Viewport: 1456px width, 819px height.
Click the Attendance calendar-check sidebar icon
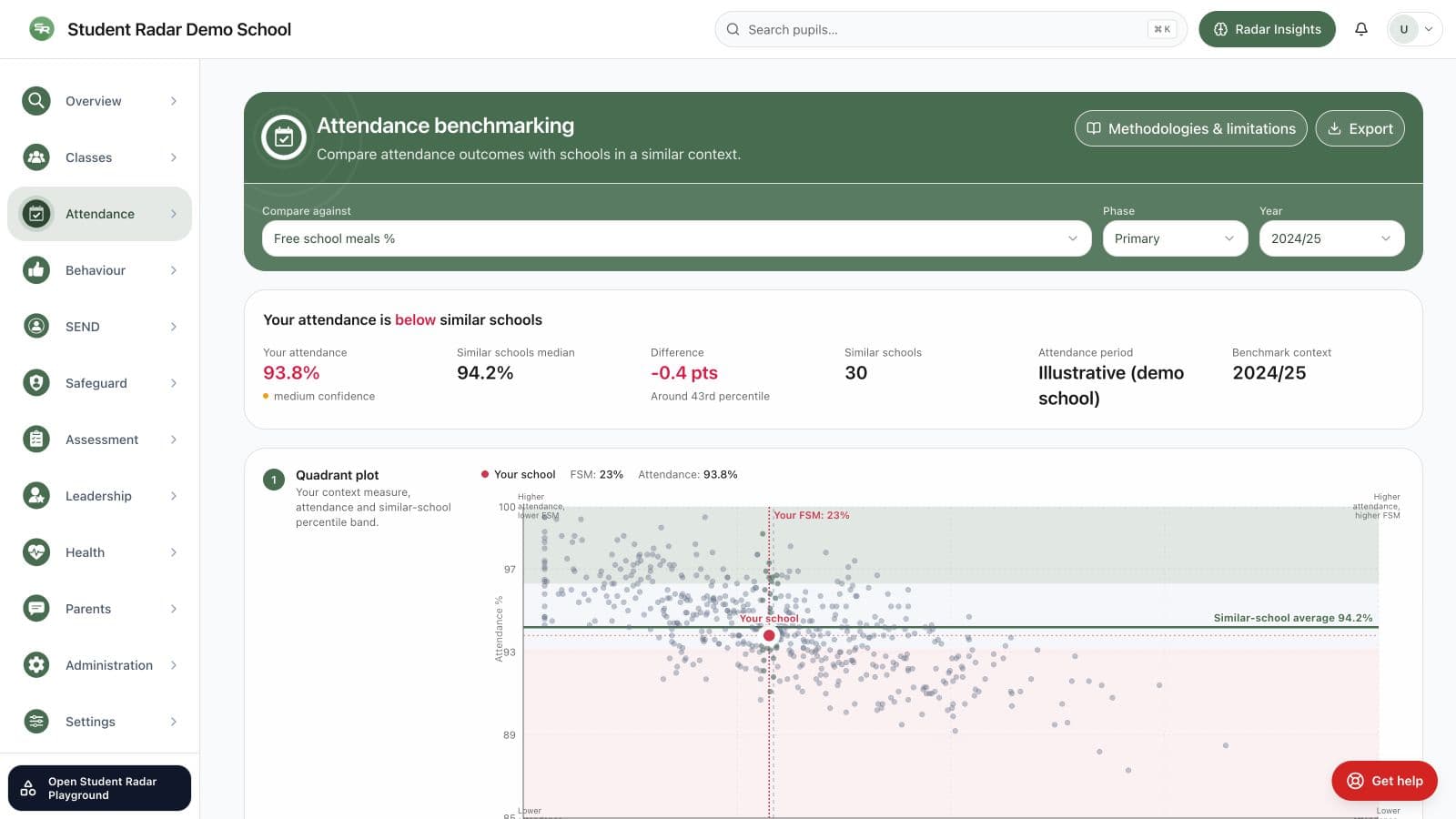tap(36, 214)
